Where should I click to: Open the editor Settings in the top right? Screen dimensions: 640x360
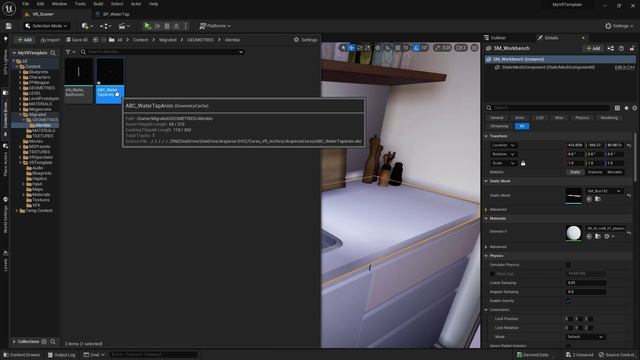click(x=619, y=26)
